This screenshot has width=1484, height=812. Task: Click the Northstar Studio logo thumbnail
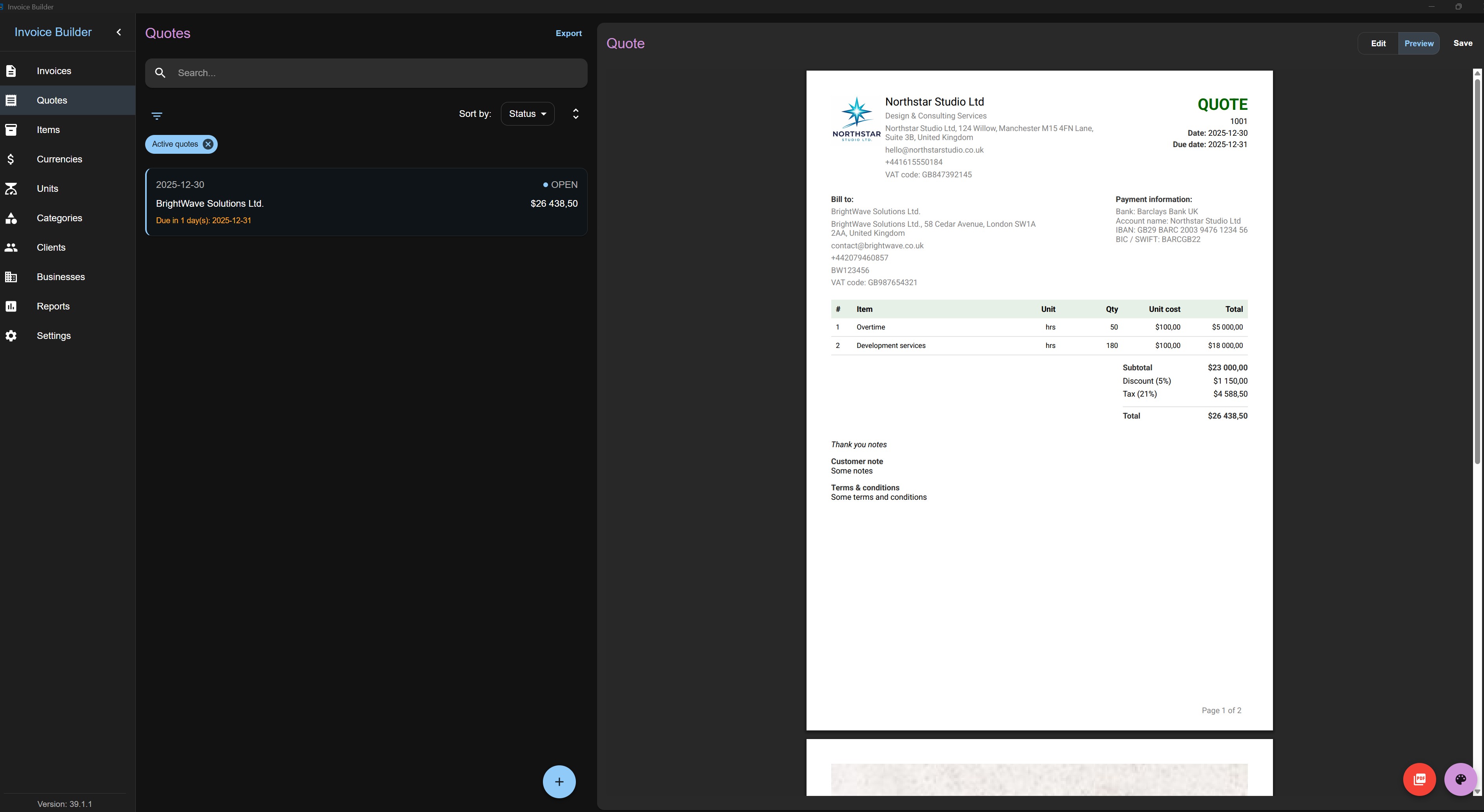pyautogui.click(x=856, y=118)
